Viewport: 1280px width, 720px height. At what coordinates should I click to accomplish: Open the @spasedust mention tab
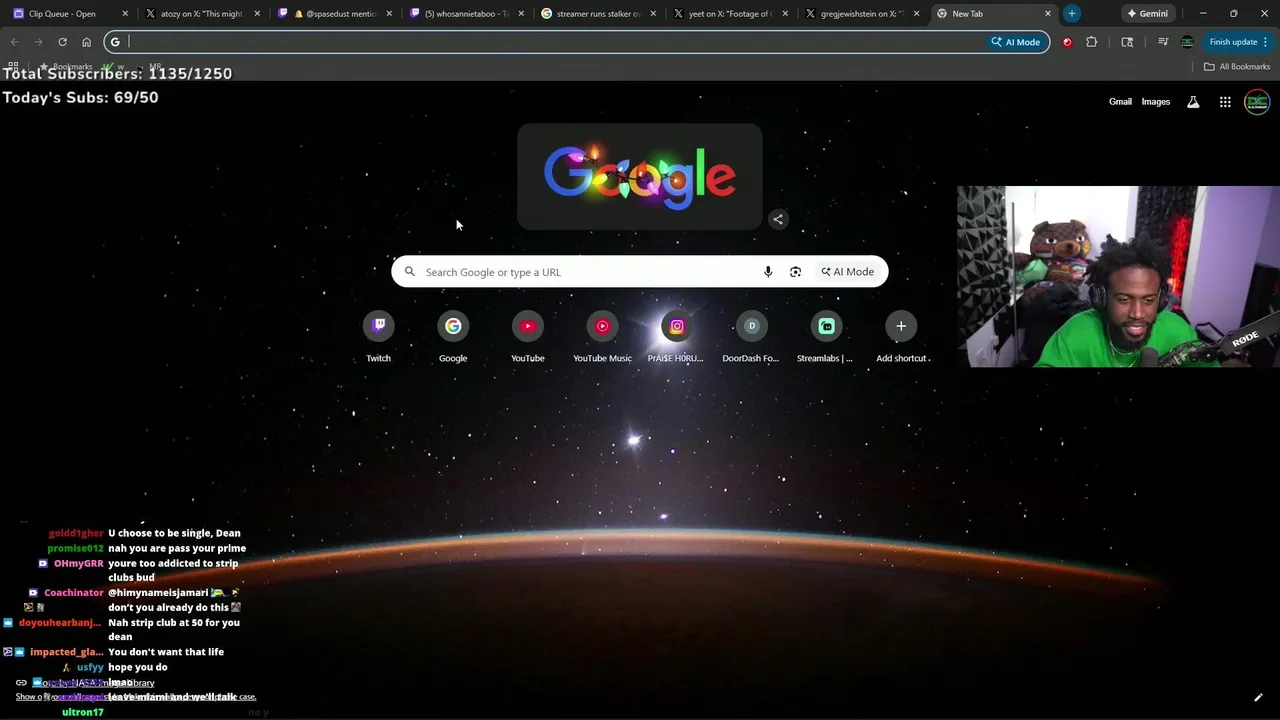pos(334,14)
